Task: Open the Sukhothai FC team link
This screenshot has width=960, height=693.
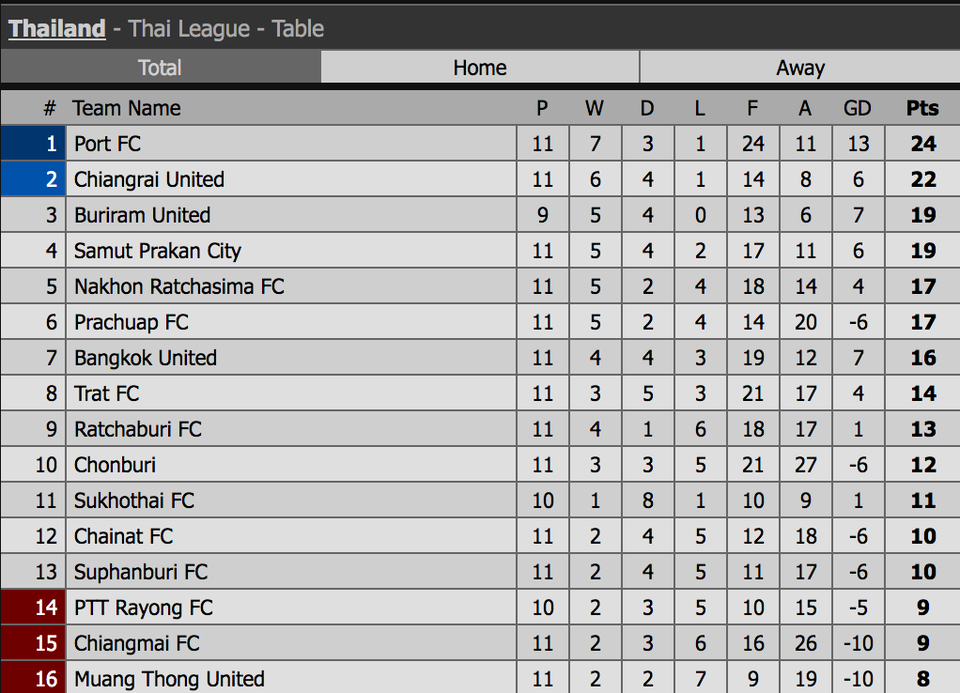Action: [134, 501]
